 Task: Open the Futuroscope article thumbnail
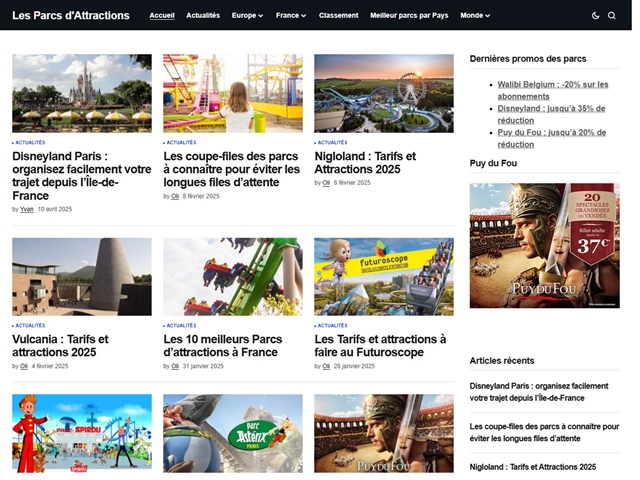click(384, 277)
